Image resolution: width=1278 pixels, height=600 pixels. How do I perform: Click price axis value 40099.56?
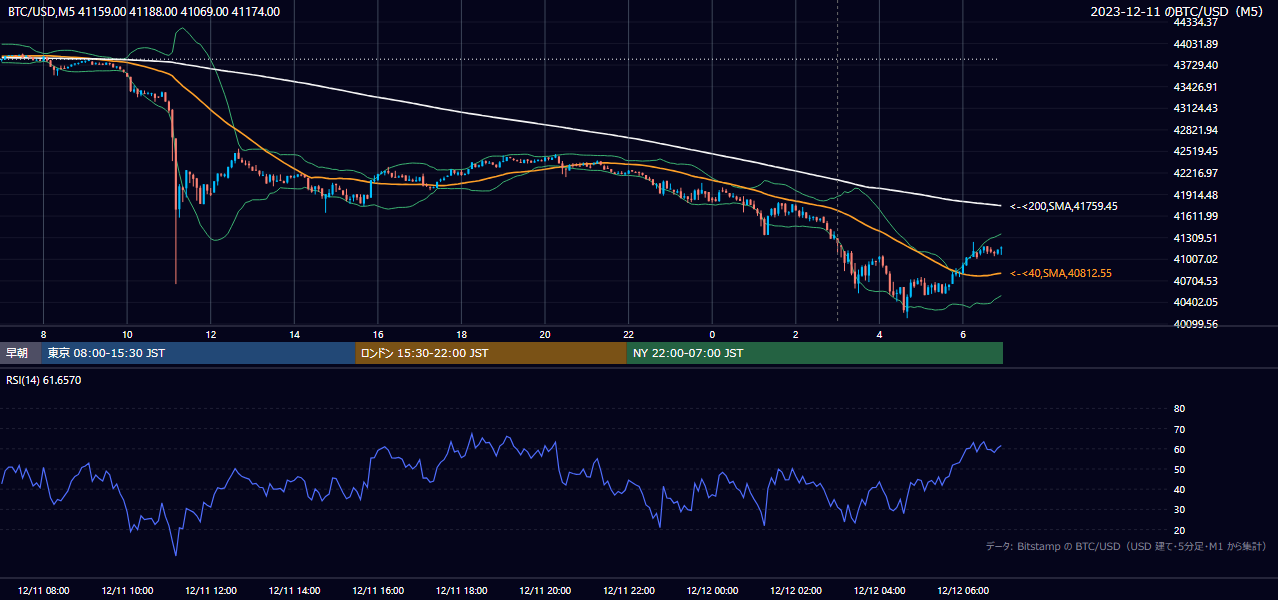pos(1195,324)
